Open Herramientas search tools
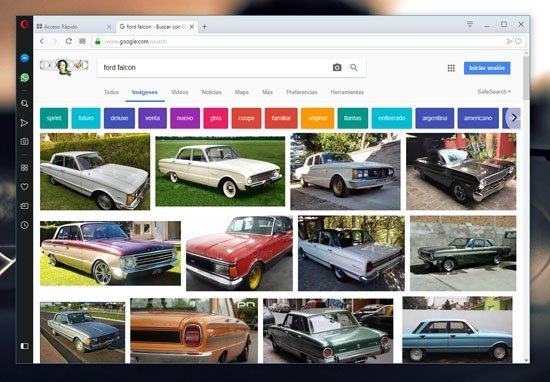The width and height of the screenshot is (550, 382). coord(347,92)
